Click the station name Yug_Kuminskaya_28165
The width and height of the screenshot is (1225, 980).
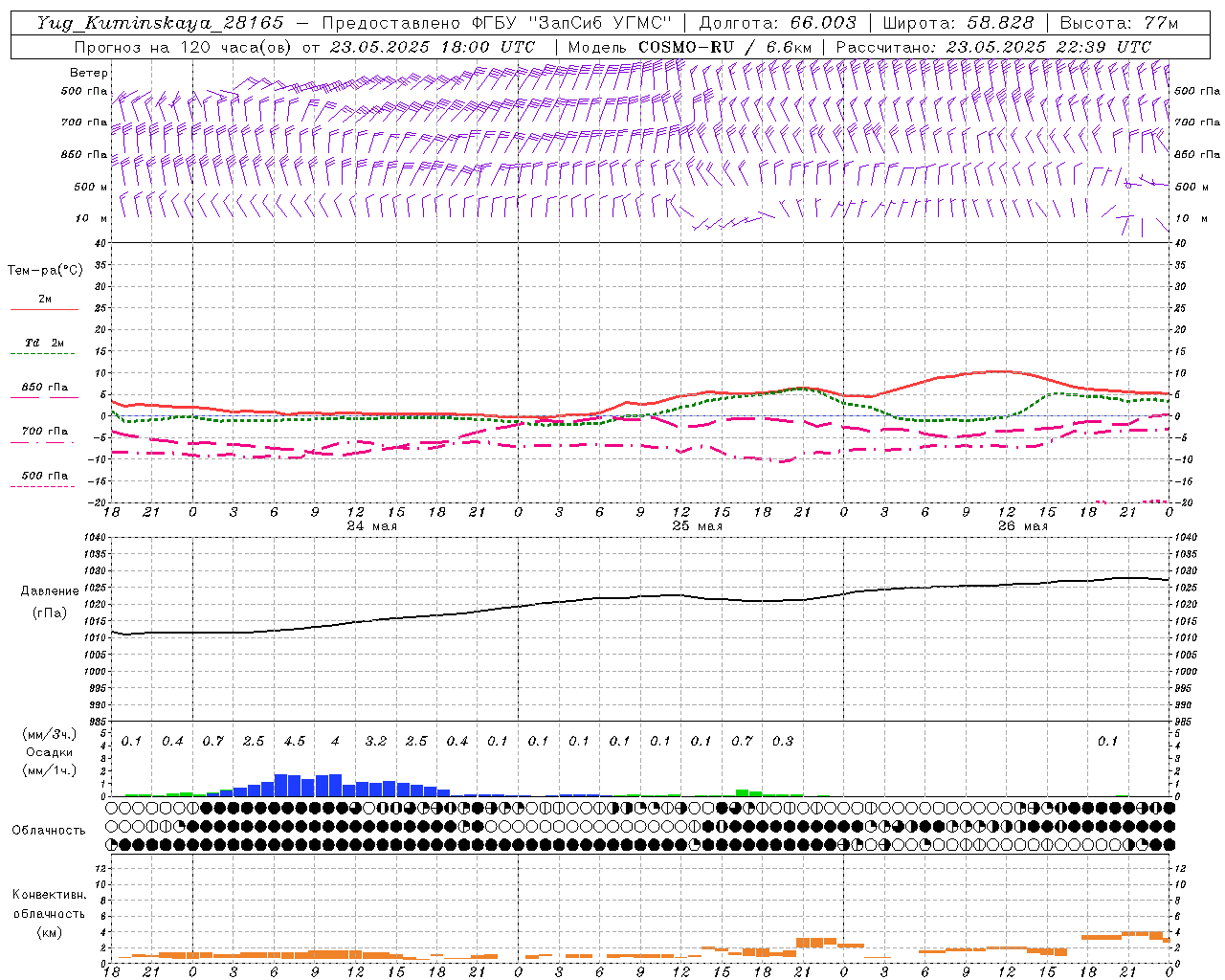coord(160,23)
